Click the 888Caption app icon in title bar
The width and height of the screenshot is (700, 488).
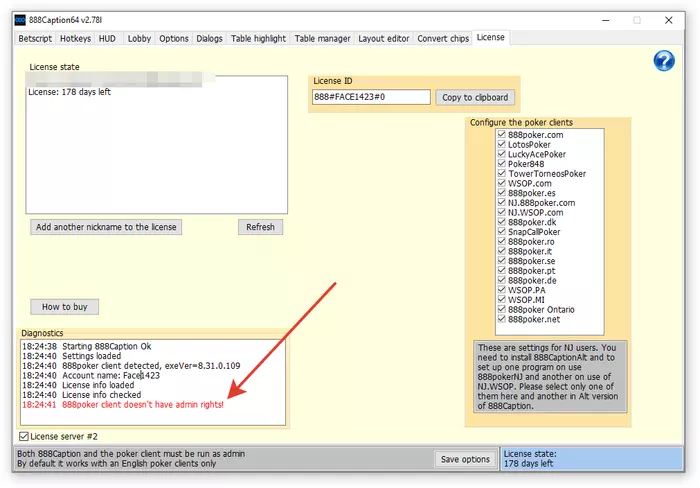pos(20,20)
